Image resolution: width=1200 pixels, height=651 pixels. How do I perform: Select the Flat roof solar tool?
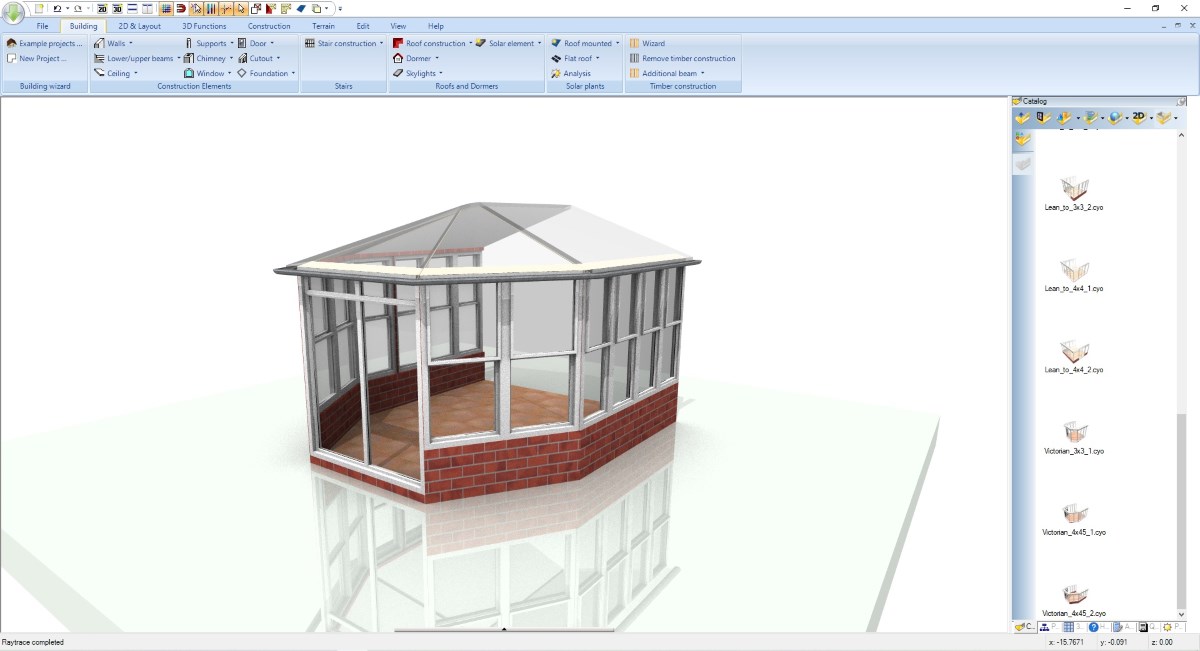[x=574, y=58]
